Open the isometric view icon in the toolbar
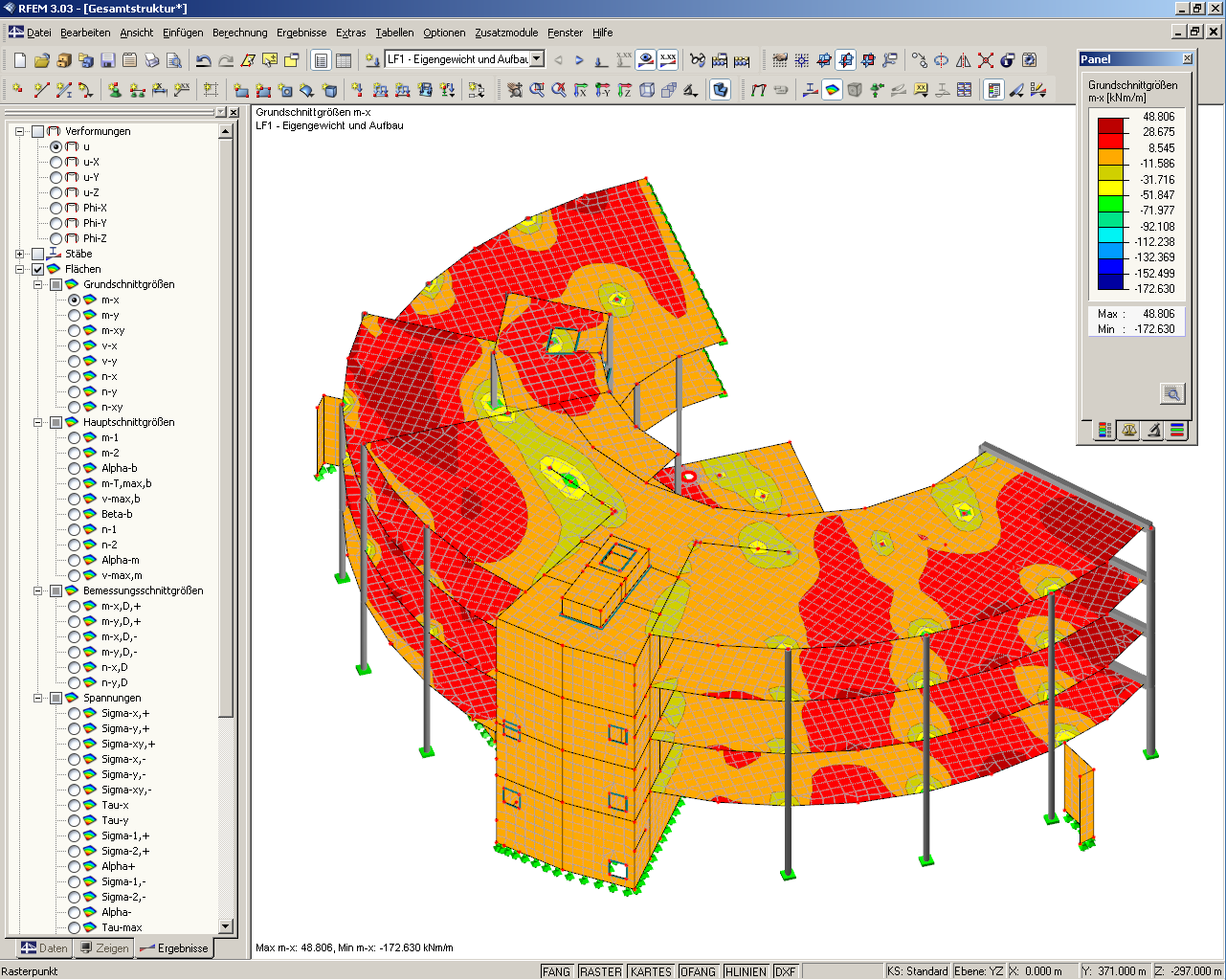 pyautogui.click(x=646, y=91)
